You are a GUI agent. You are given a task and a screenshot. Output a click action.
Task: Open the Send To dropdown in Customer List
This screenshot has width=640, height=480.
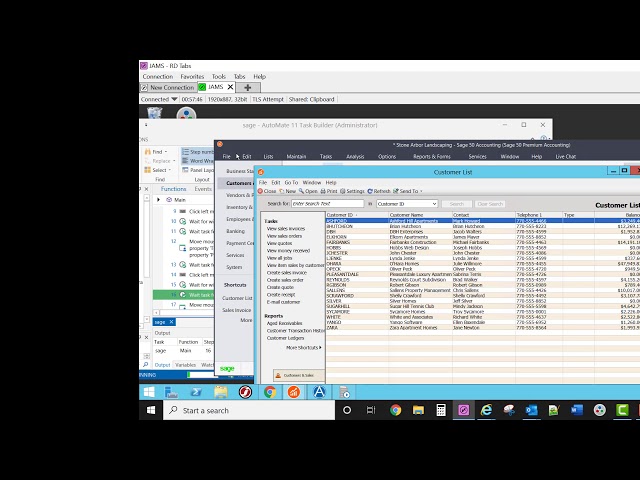408,191
